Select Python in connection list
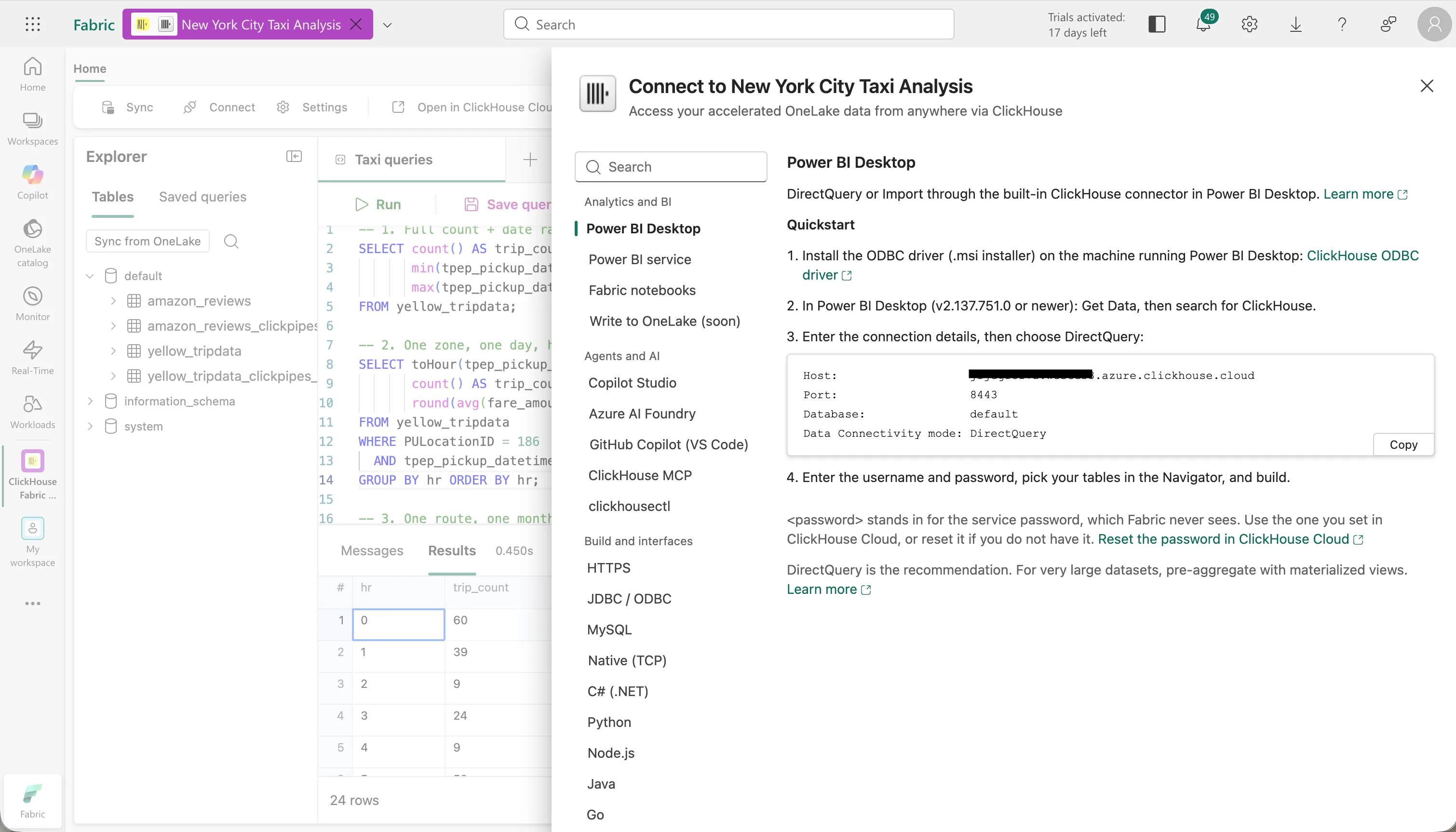The image size is (1456, 832). 609,722
